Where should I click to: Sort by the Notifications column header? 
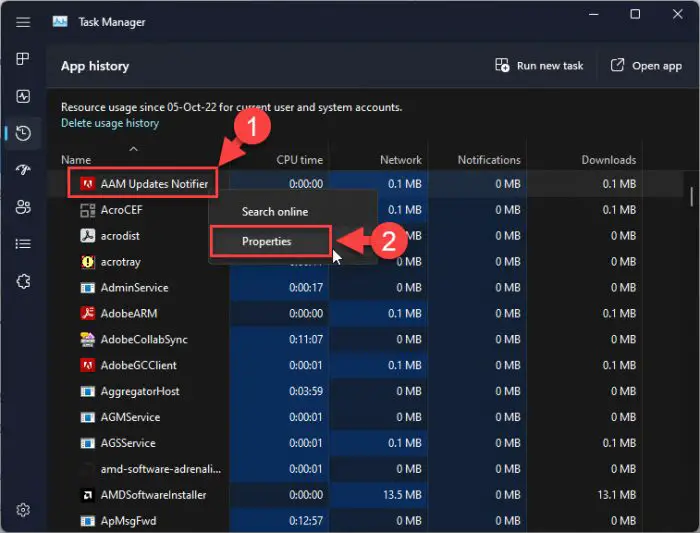point(489,160)
